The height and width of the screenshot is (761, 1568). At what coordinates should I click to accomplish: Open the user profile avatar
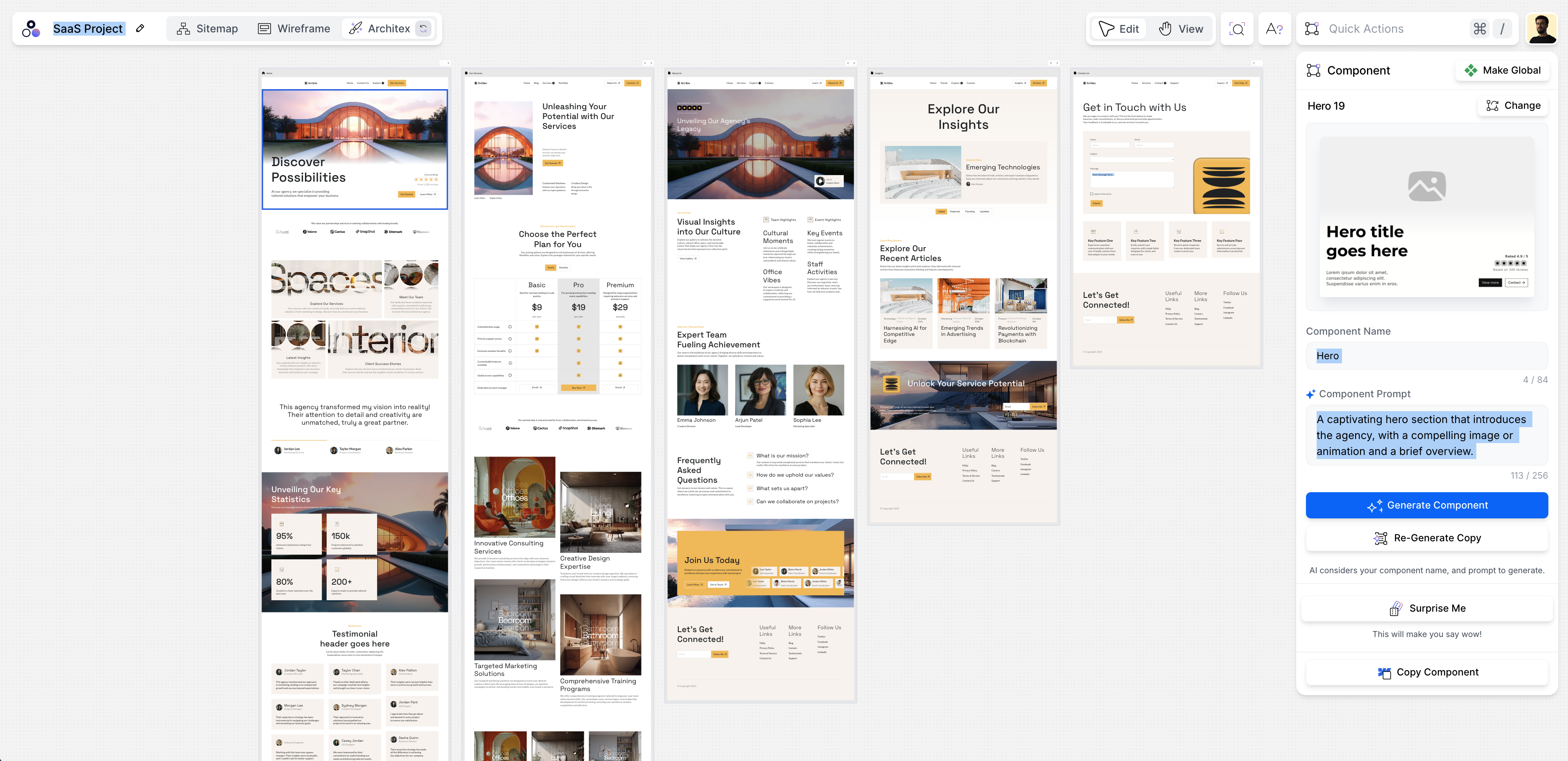click(1541, 29)
